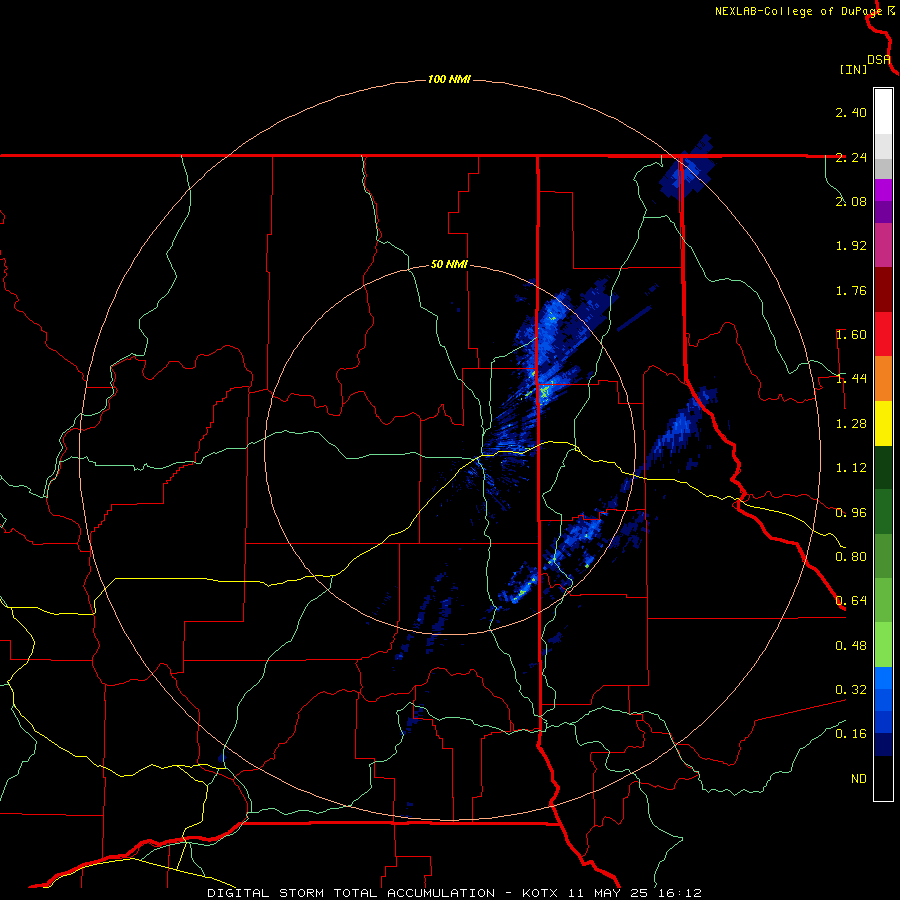Click the "0.16" legend value
900x900 pixels.
coord(851,734)
